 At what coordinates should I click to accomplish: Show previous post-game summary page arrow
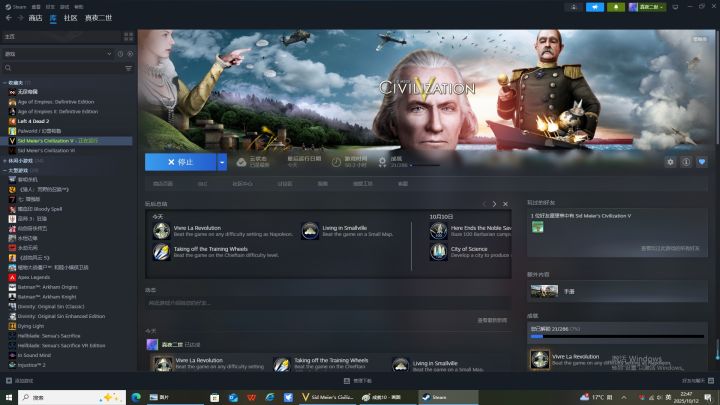click(x=484, y=204)
